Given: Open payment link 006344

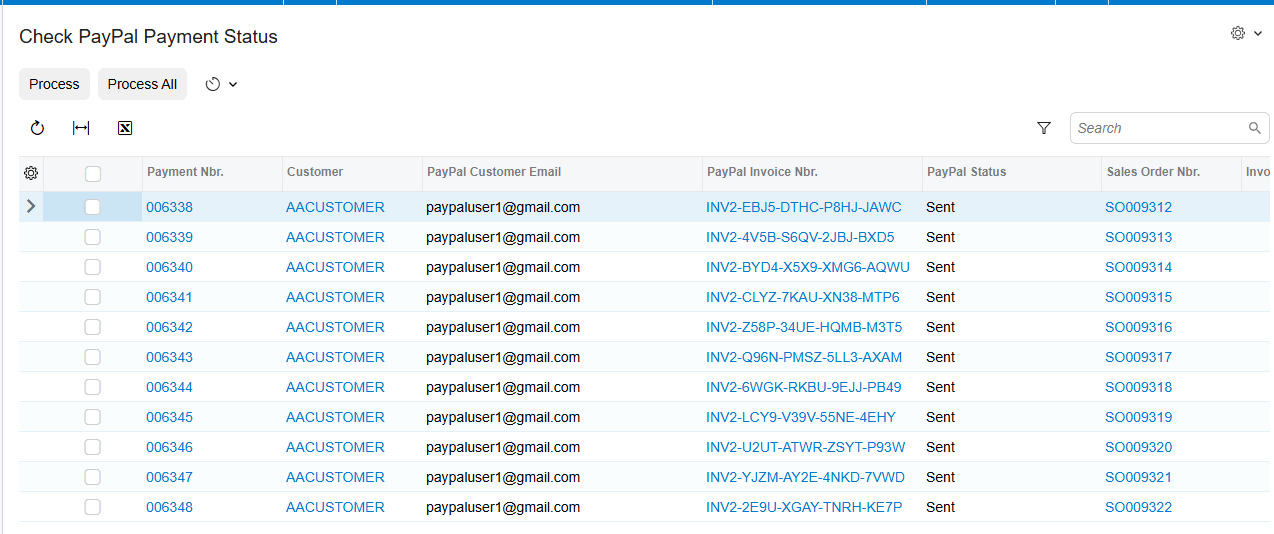Looking at the screenshot, I should click(x=169, y=387).
